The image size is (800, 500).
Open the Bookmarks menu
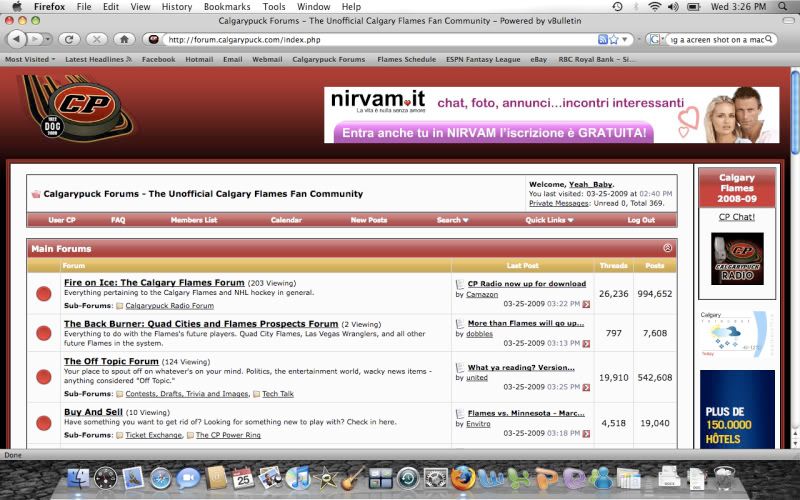click(x=227, y=7)
